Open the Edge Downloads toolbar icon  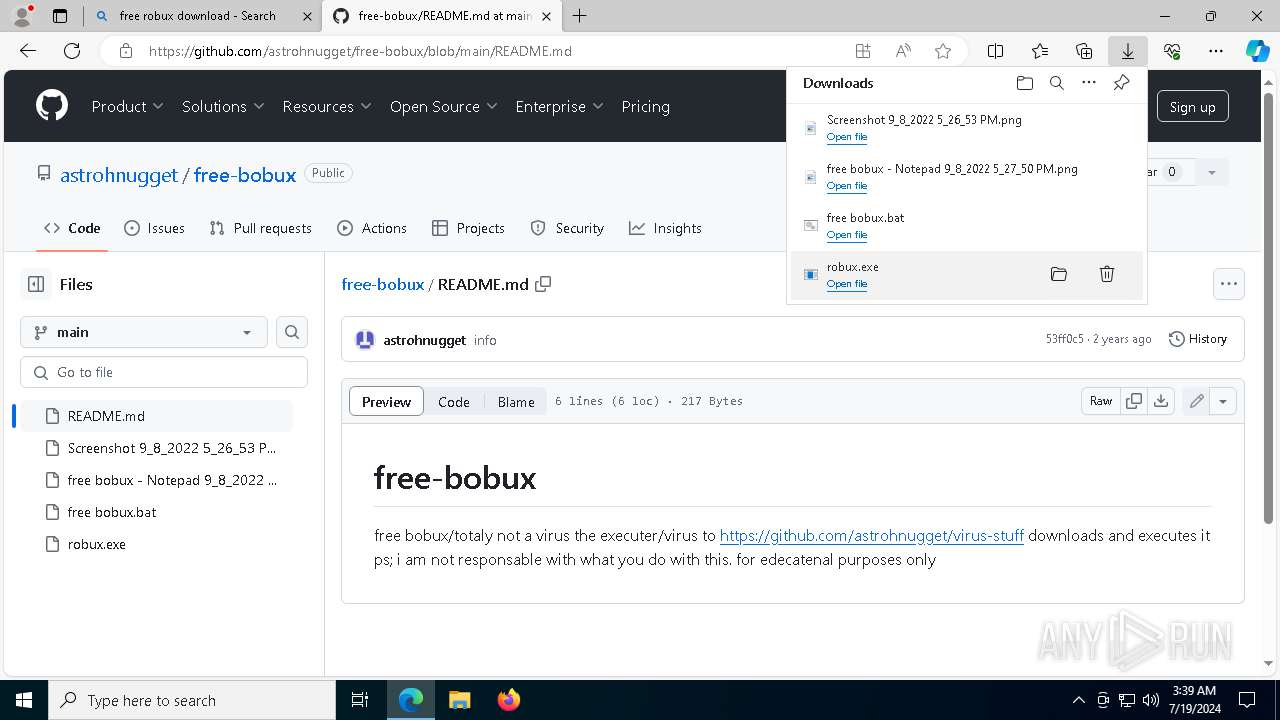1128,51
